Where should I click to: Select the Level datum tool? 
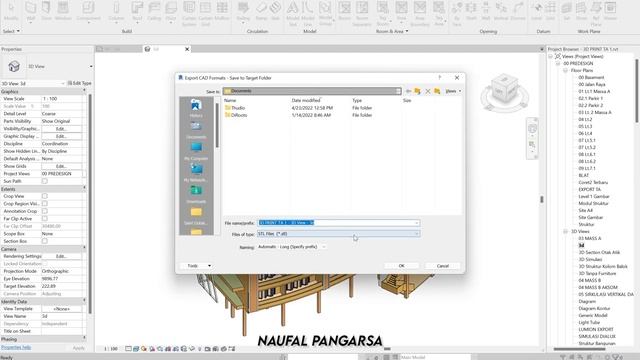click(537, 11)
